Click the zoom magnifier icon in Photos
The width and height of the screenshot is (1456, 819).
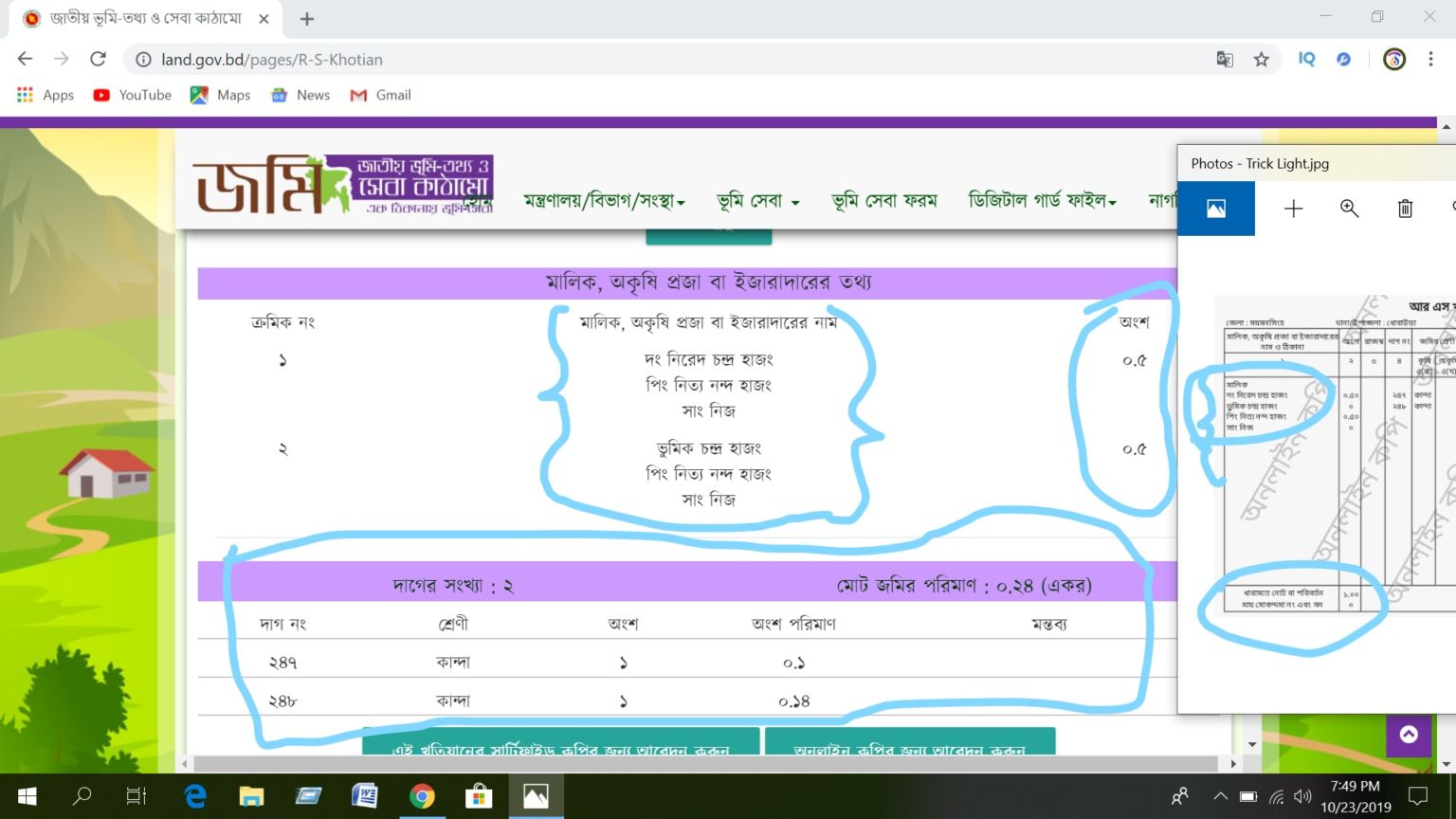pyautogui.click(x=1349, y=209)
